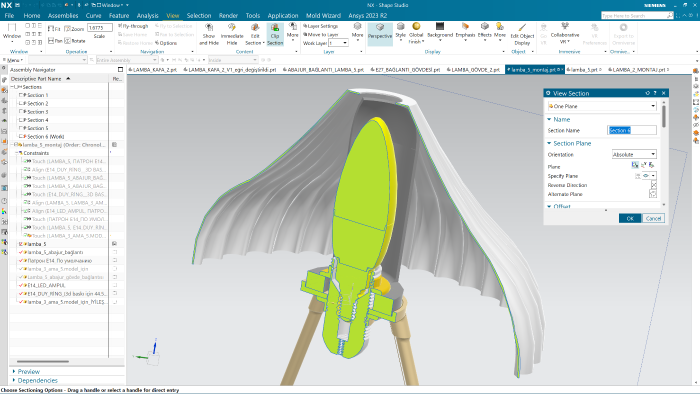Toggle checkbox for Section 1
The image size is (700, 394).
pos(21,95)
